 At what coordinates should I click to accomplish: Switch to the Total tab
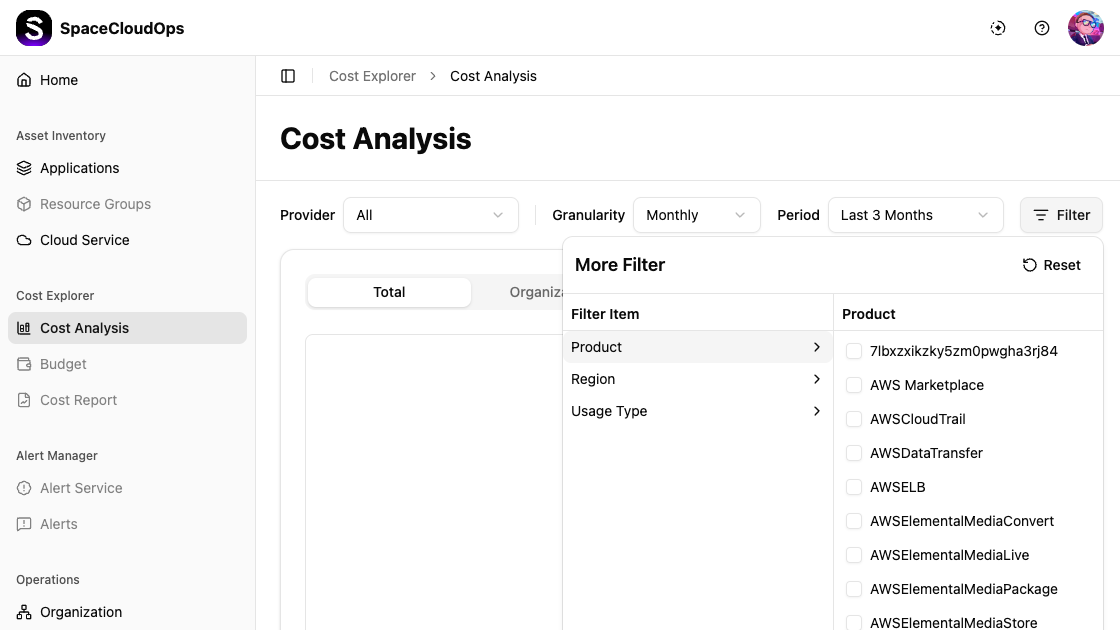click(x=389, y=292)
